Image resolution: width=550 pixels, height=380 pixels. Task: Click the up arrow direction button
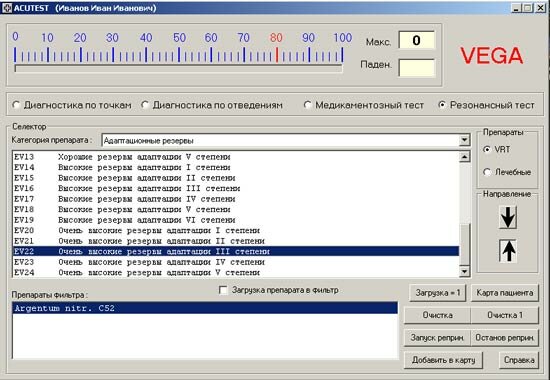(508, 251)
